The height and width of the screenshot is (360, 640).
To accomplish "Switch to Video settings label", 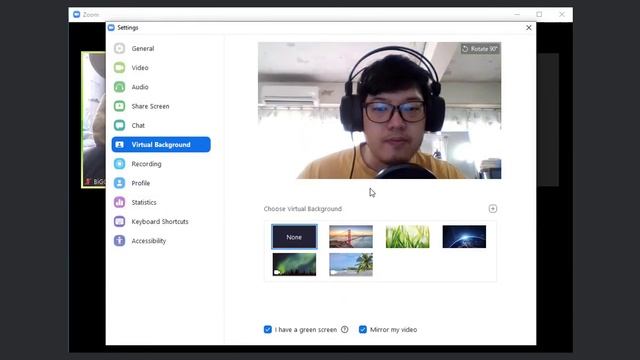I will click(x=140, y=67).
